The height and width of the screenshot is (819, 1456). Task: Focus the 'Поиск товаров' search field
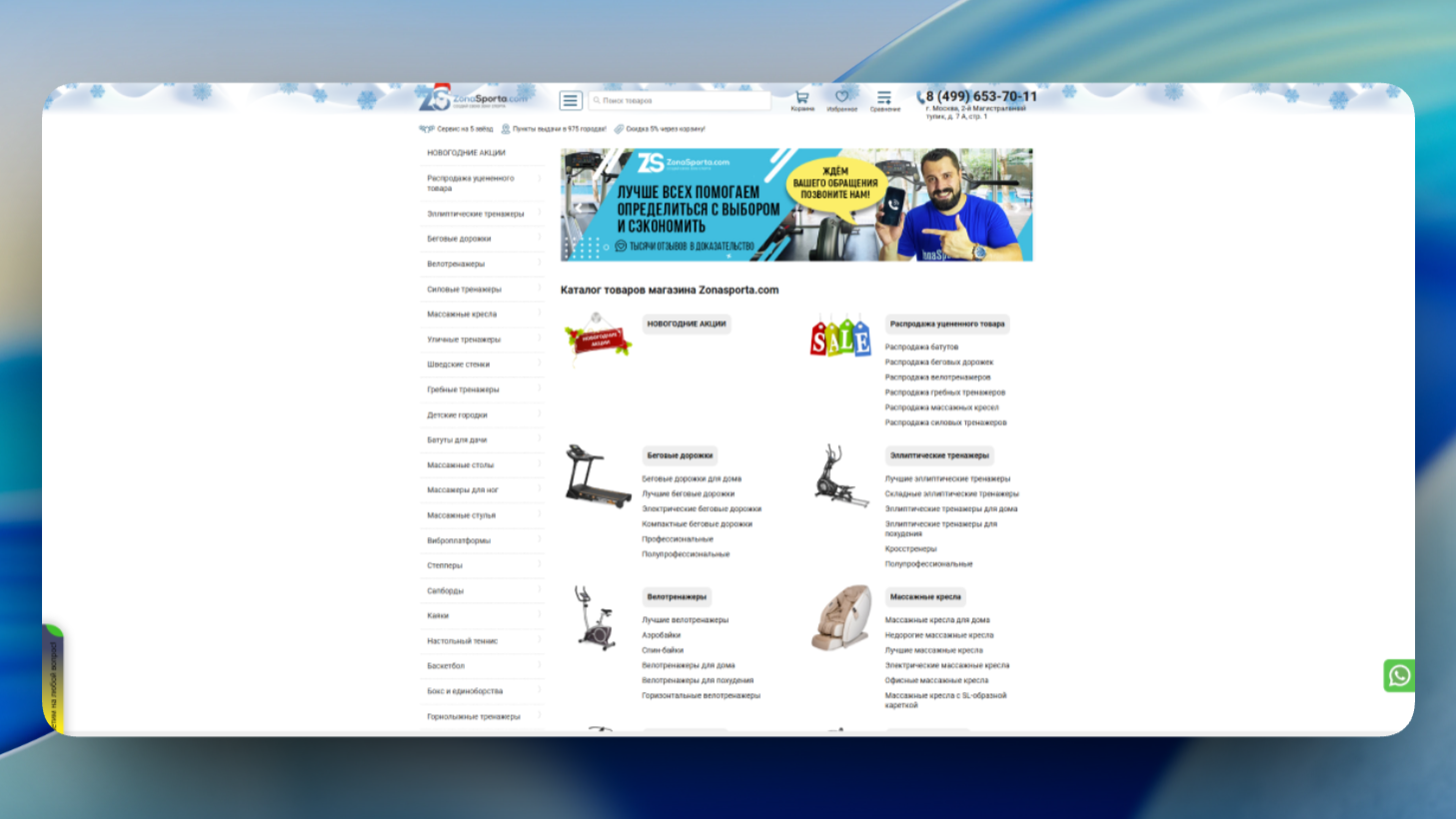(680, 100)
